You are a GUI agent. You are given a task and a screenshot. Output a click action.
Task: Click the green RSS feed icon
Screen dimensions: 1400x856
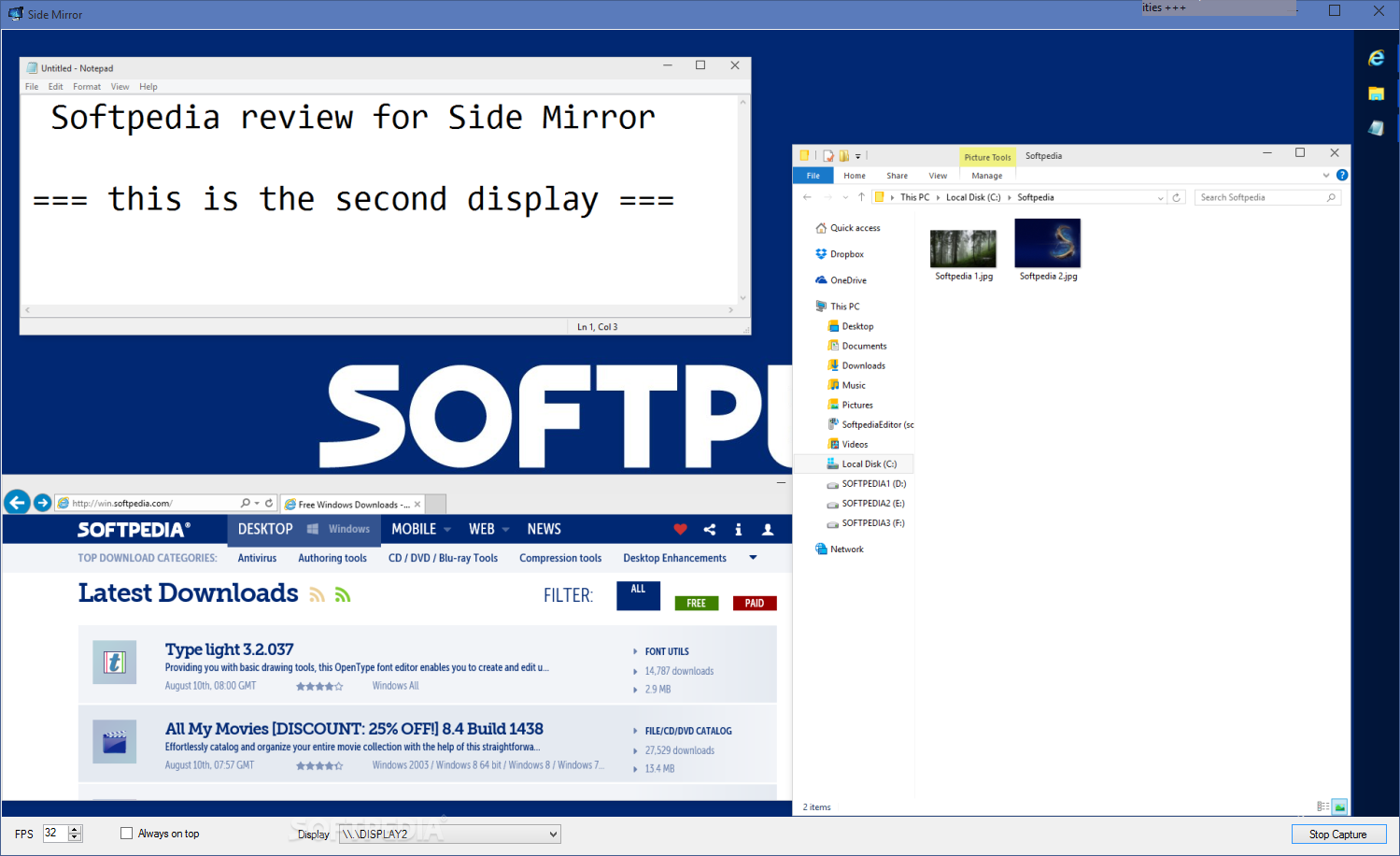coord(343,594)
